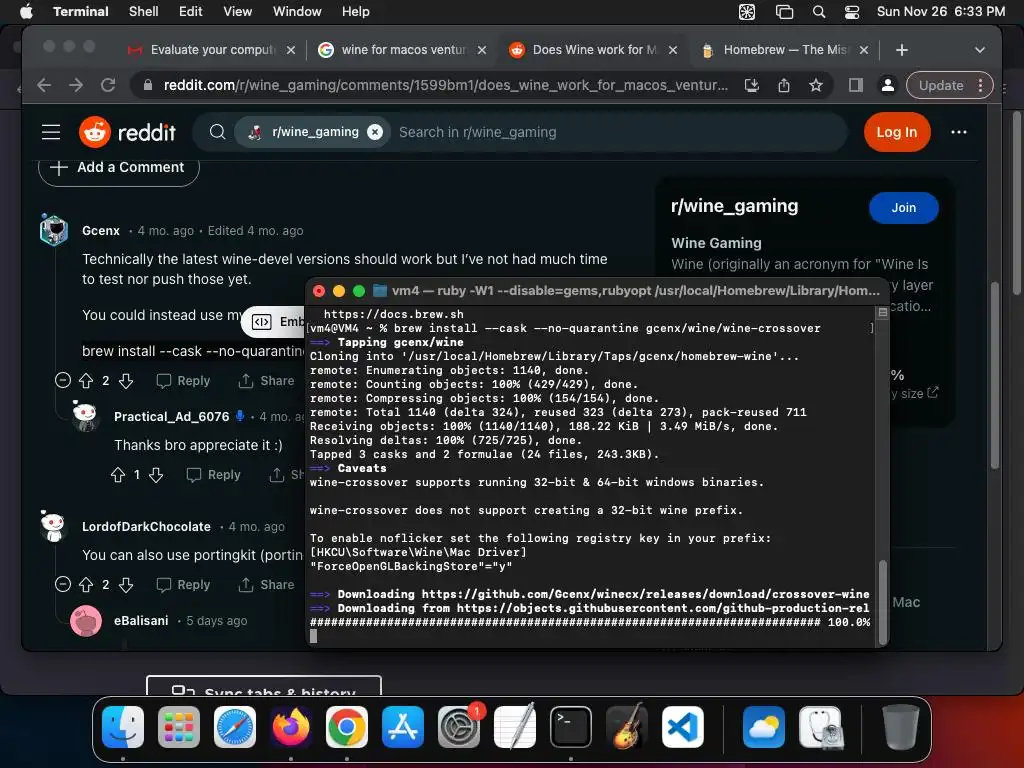This screenshot has width=1024, height=768.
Task: Click the reddit logo
Action: pyautogui.click(x=127, y=132)
